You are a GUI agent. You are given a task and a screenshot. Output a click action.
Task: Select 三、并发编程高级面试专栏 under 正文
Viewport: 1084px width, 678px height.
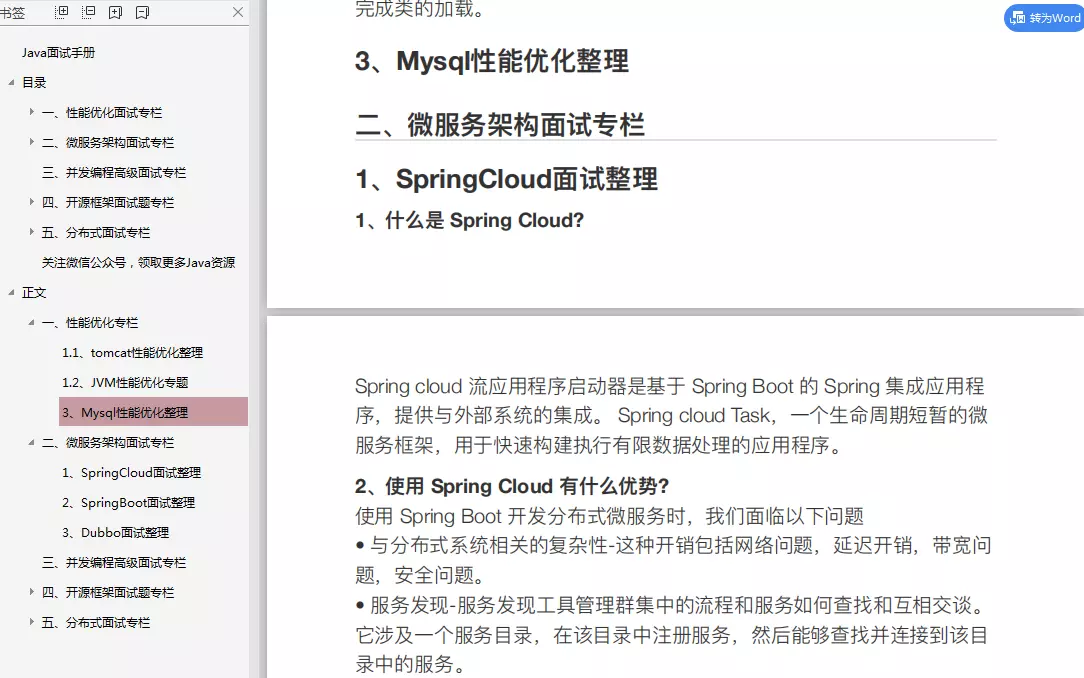point(114,563)
